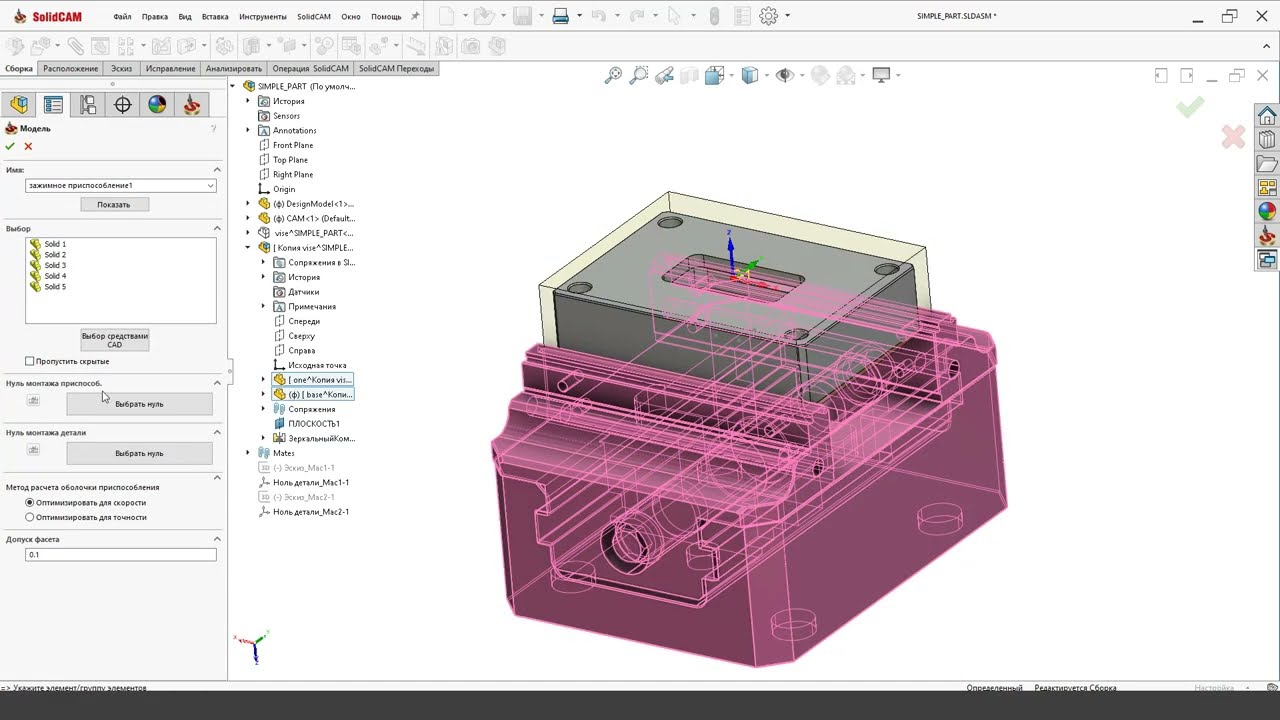Click the Показать button

[114, 204]
